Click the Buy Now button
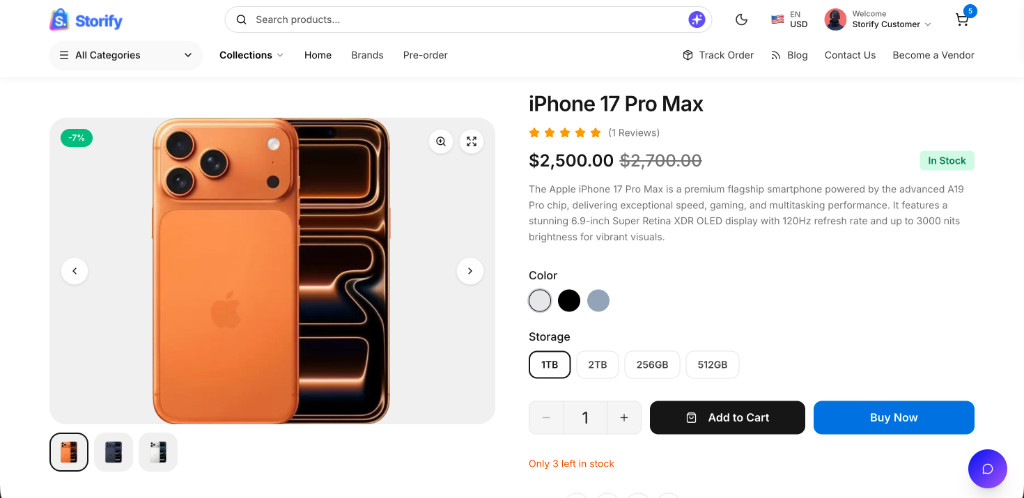This screenshot has height=498, width=1024. click(894, 418)
